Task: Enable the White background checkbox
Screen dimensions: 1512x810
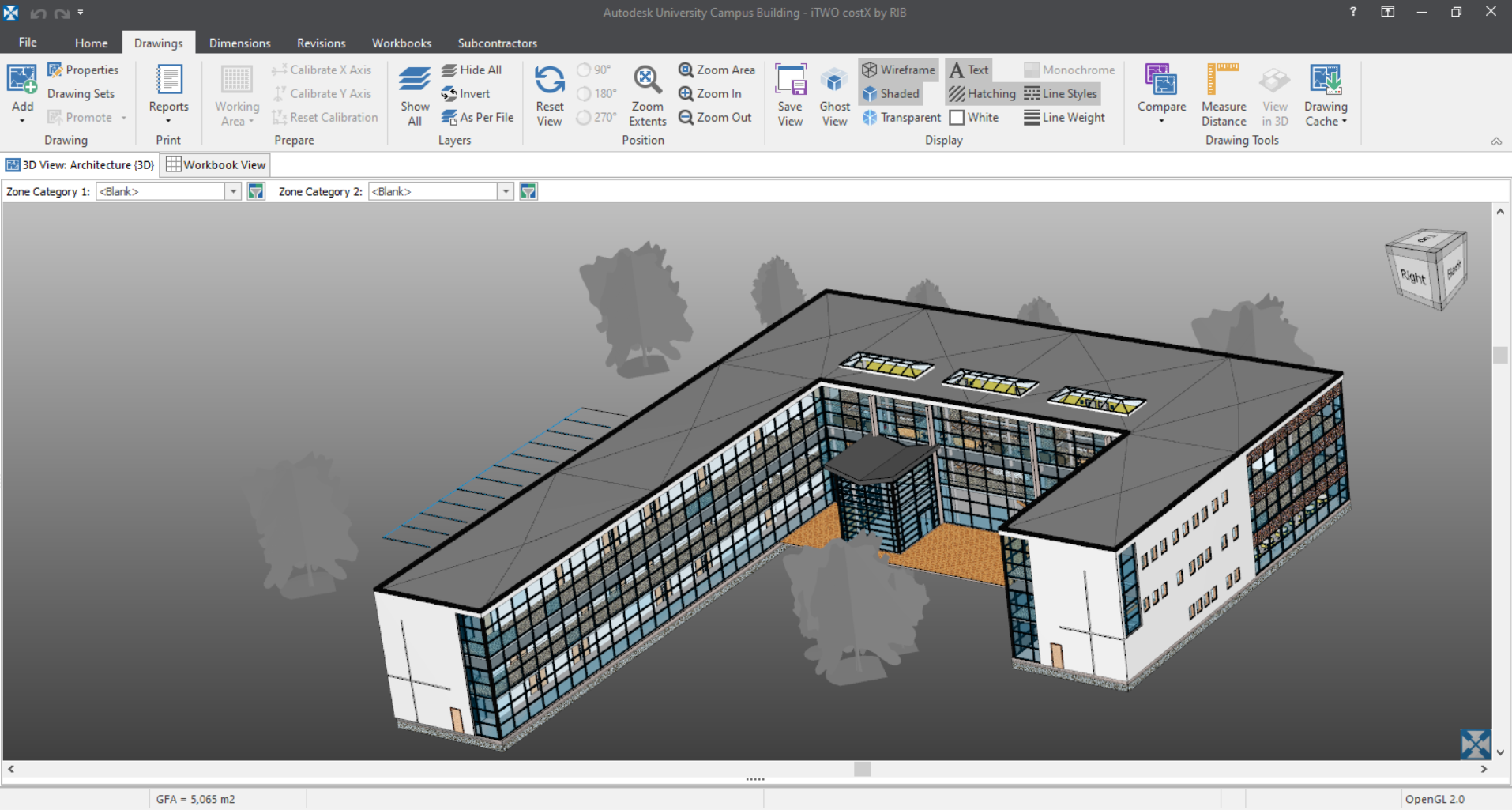Action: [x=957, y=118]
